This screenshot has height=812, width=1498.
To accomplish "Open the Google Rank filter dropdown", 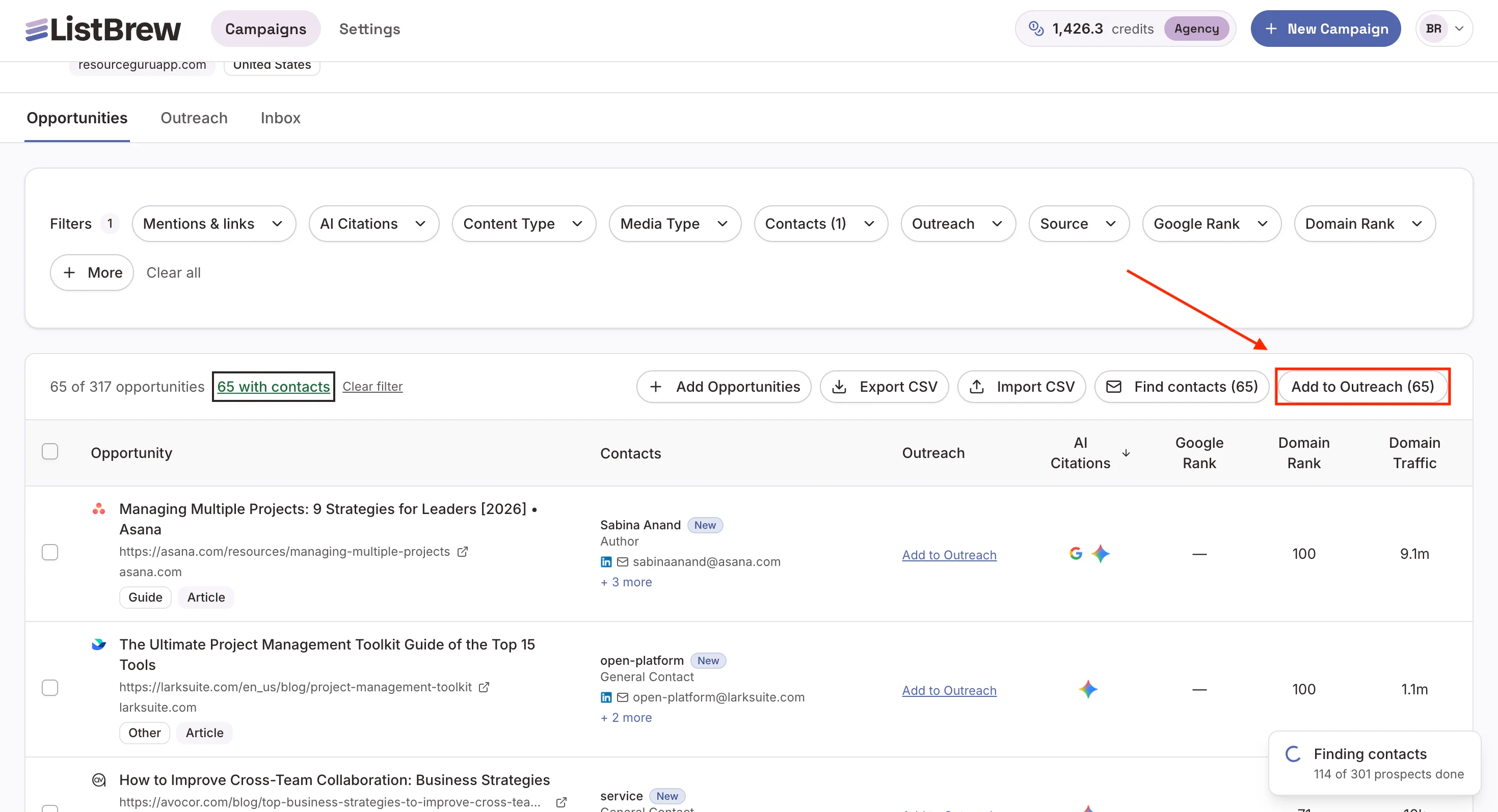I will 1211,224.
